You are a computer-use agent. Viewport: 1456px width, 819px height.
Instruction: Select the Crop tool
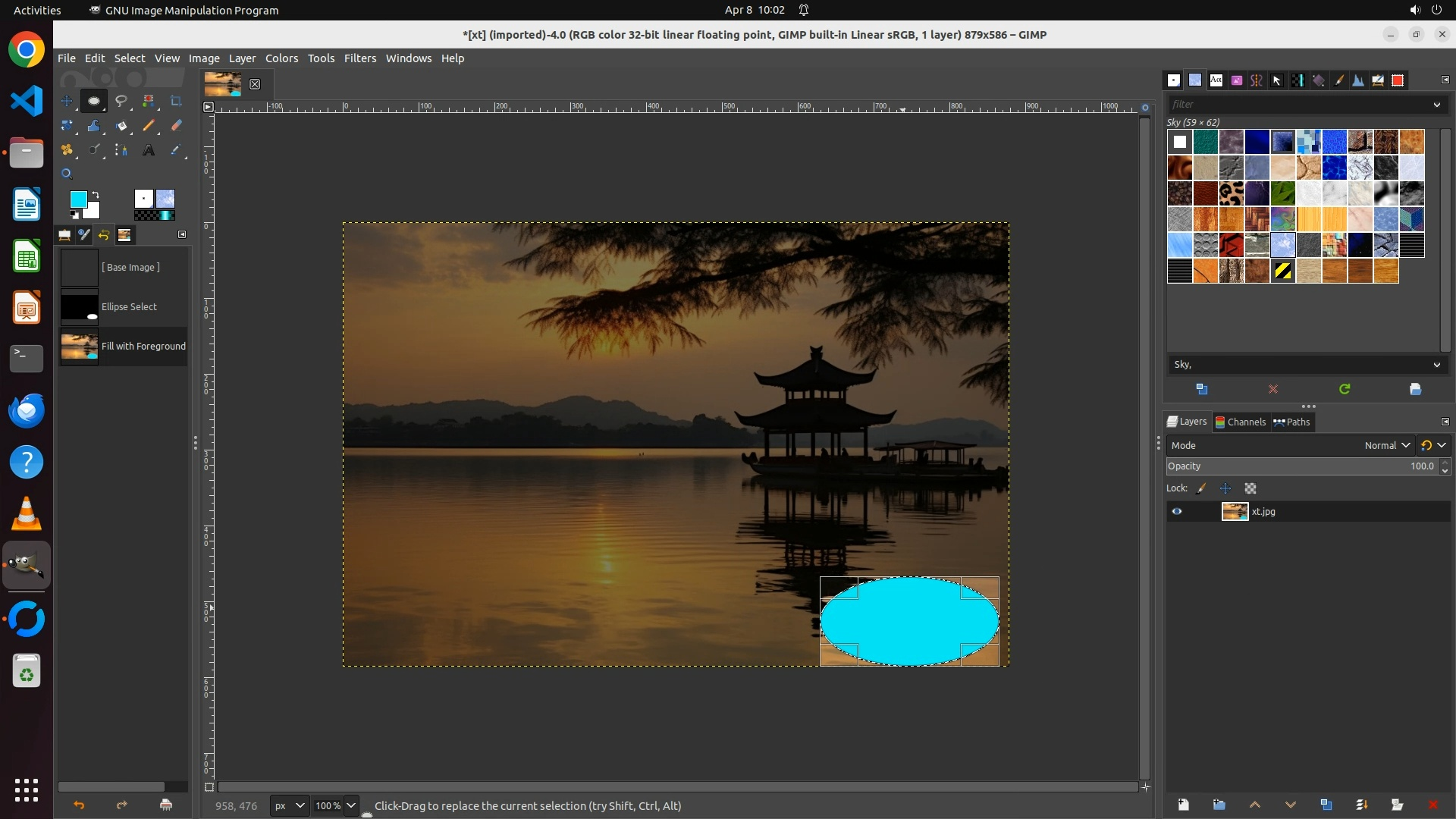pyautogui.click(x=176, y=101)
